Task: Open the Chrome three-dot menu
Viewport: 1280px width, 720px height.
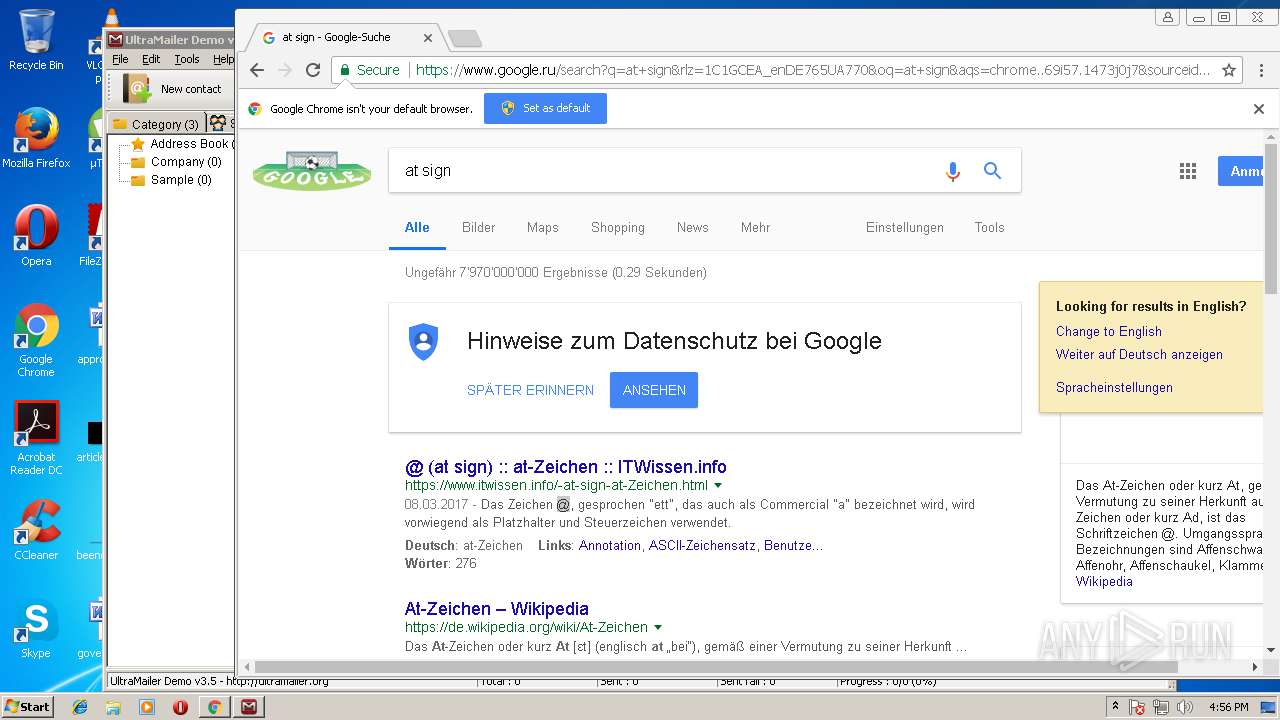Action: 1259,70
